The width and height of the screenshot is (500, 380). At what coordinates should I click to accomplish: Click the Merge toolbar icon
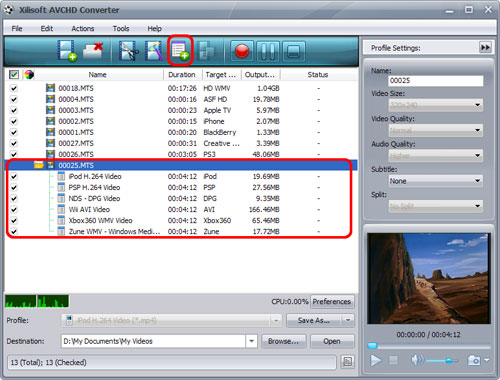207,51
